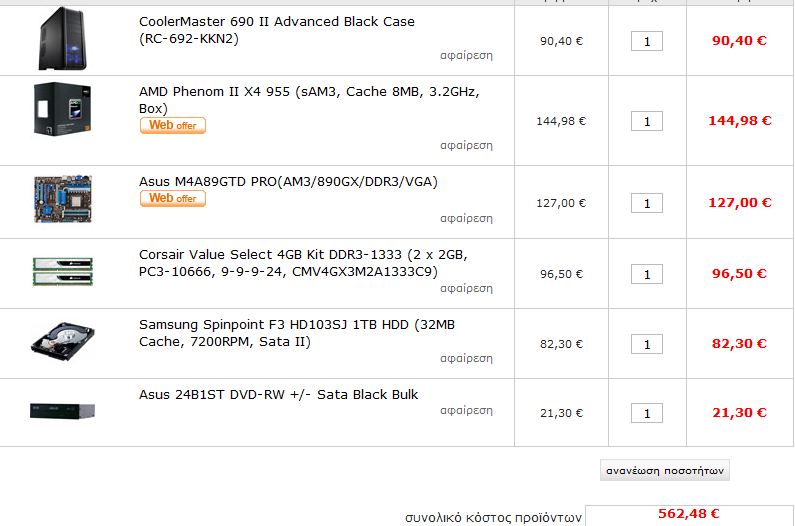Open the Asus M4A89GTD motherboard image
Viewport: 795px width, 526px height.
pyautogui.click(x=62, y=198)
